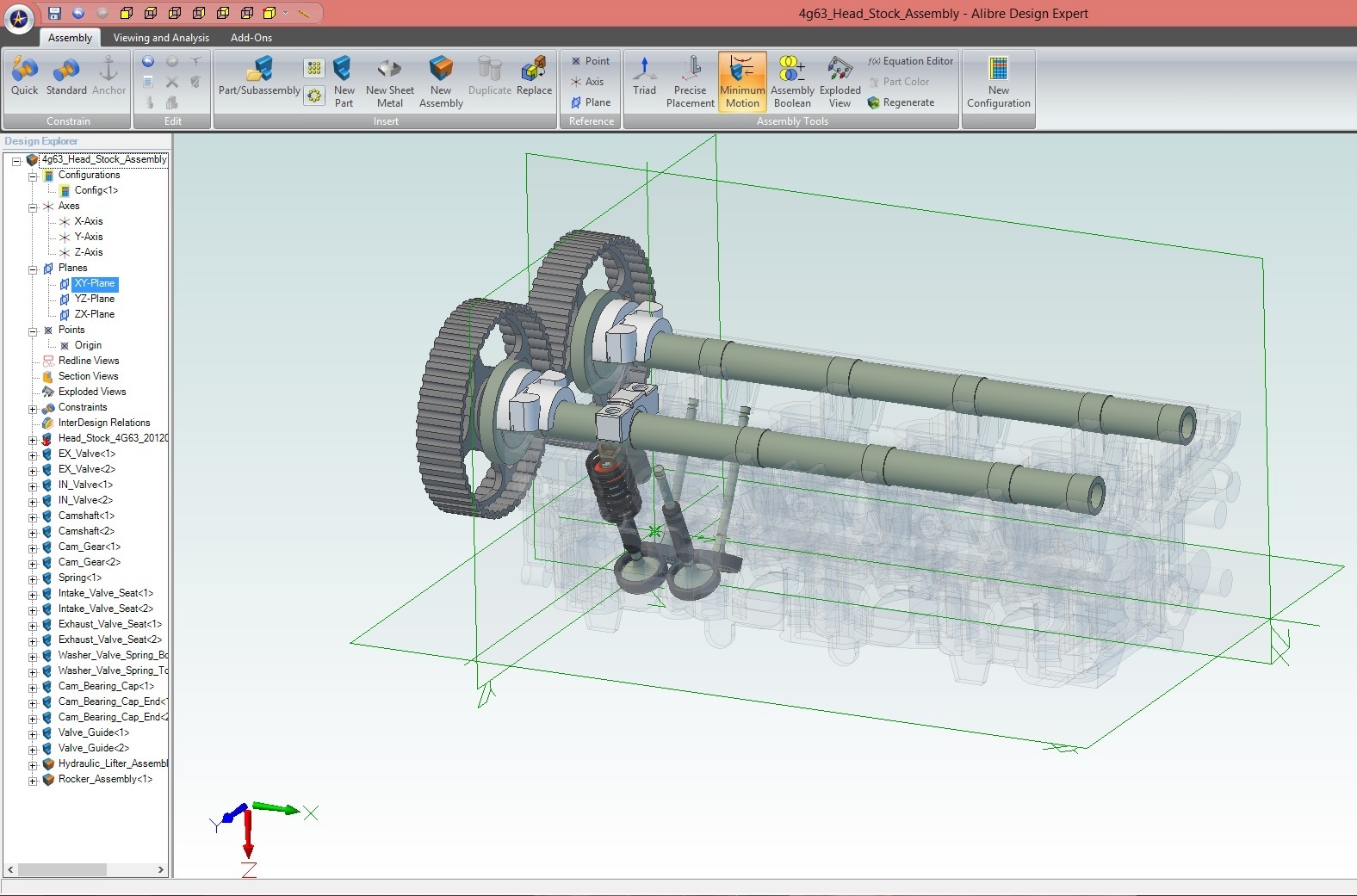Expand the EX_Valve<1> node
This screenshot has height=896, width=1357.
click(x=33, y=454)
